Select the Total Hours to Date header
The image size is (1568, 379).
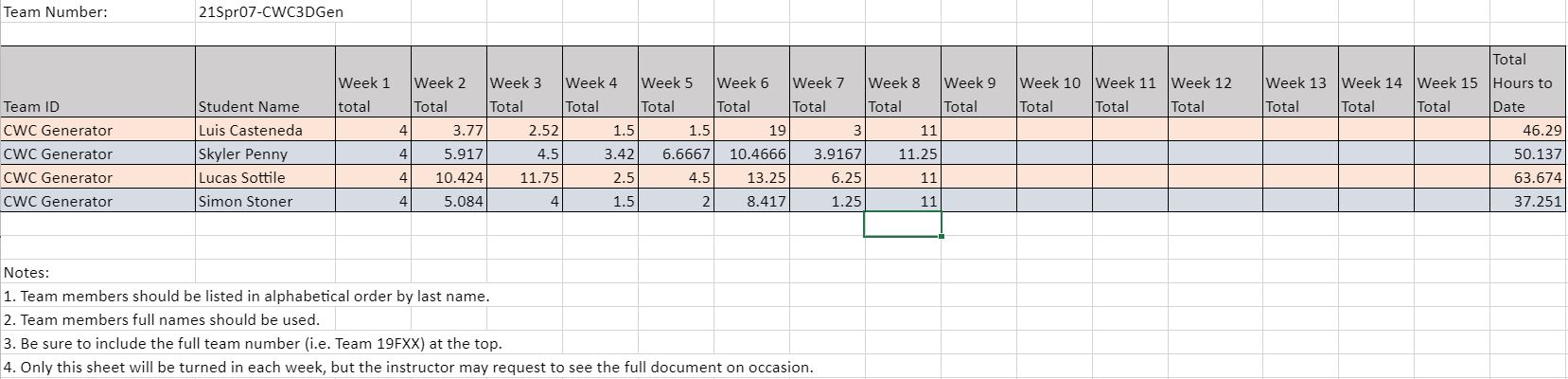[1527, 82]
